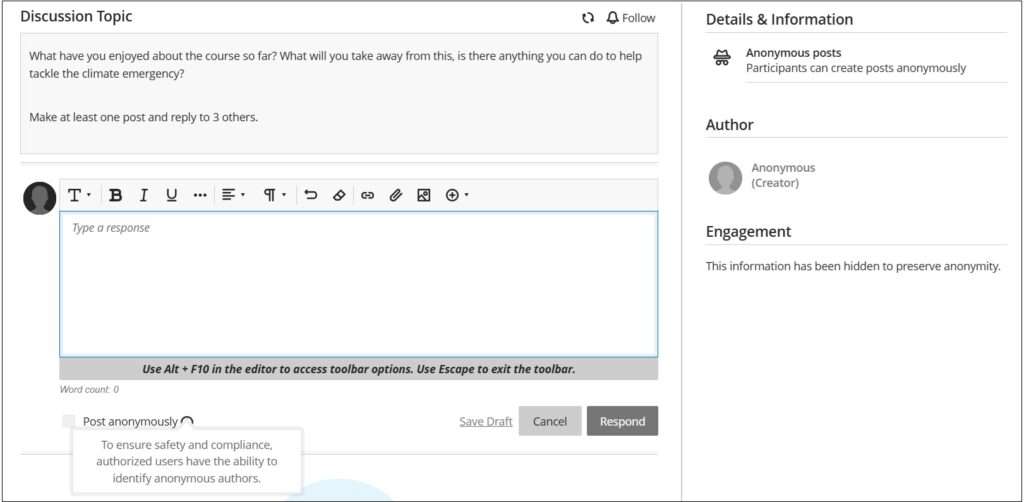The height and width of the screenshot is (502, 1024).
Task: Click the info icon next to Post anonymously
Action: pos(187,422)
